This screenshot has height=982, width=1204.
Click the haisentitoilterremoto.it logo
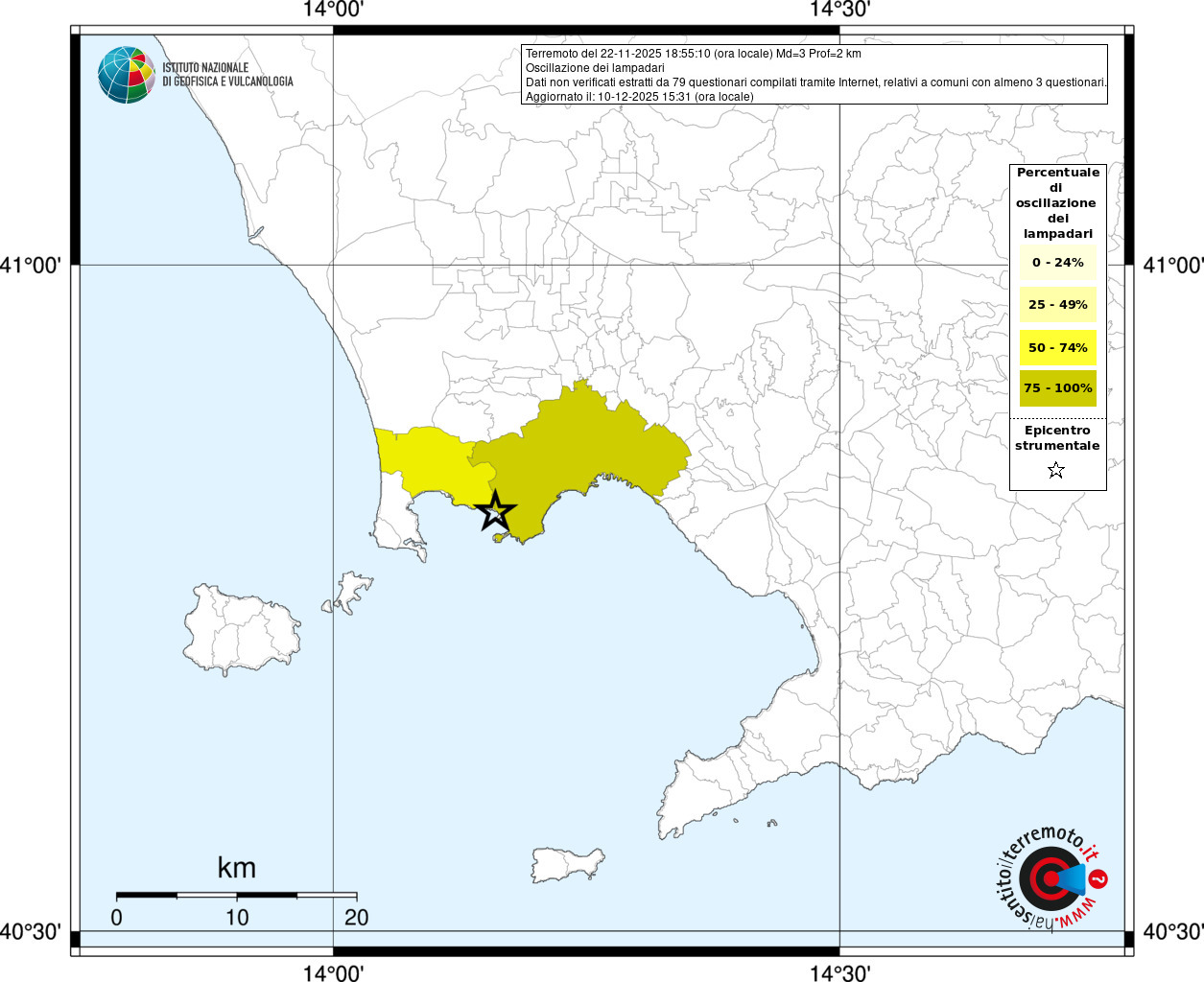(1051, 878)
